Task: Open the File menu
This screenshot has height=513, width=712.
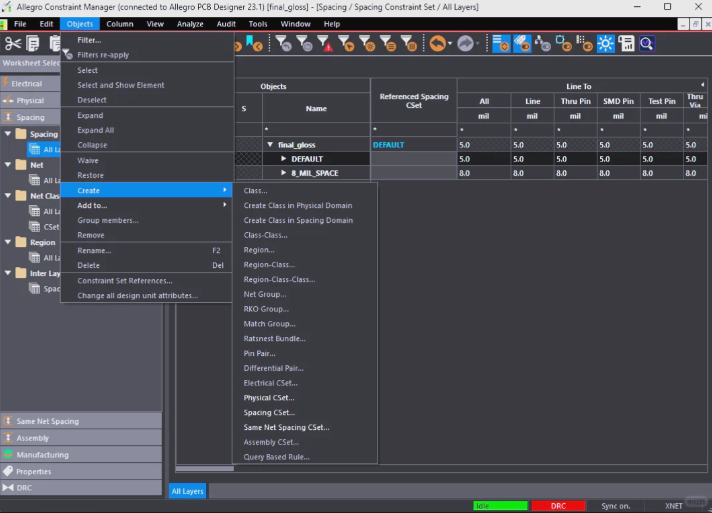Action: pos(20,24)
